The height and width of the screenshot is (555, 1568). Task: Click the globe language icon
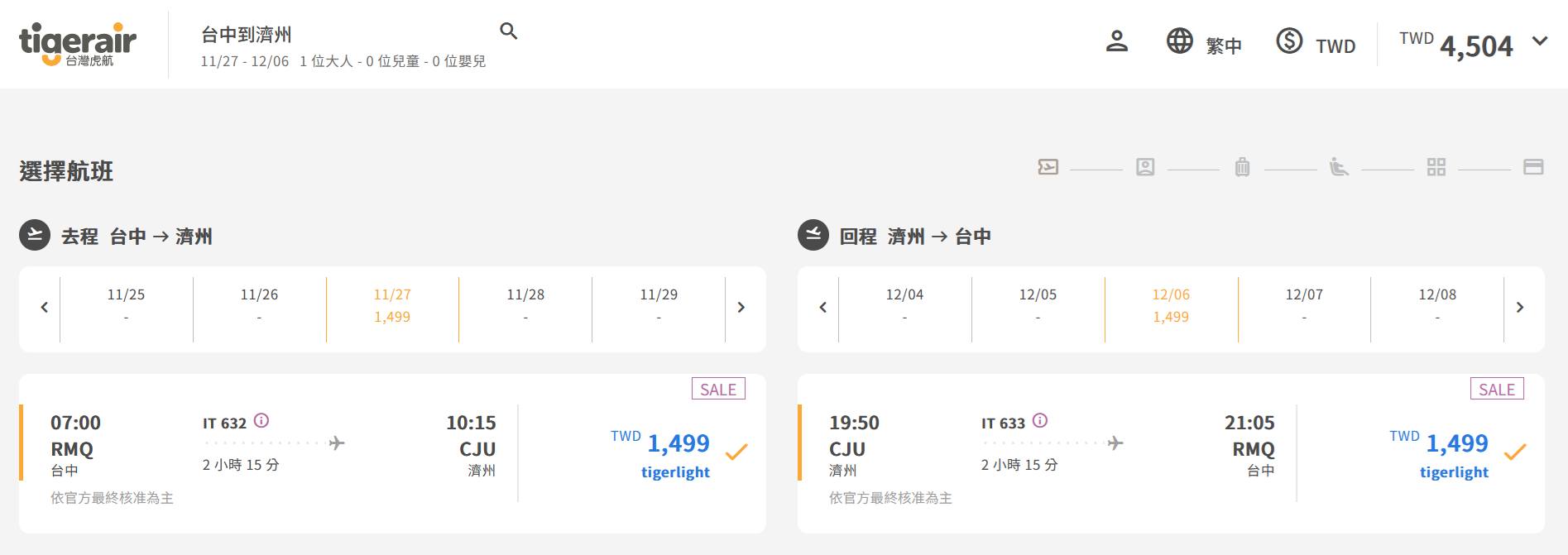click(1179, 41)
